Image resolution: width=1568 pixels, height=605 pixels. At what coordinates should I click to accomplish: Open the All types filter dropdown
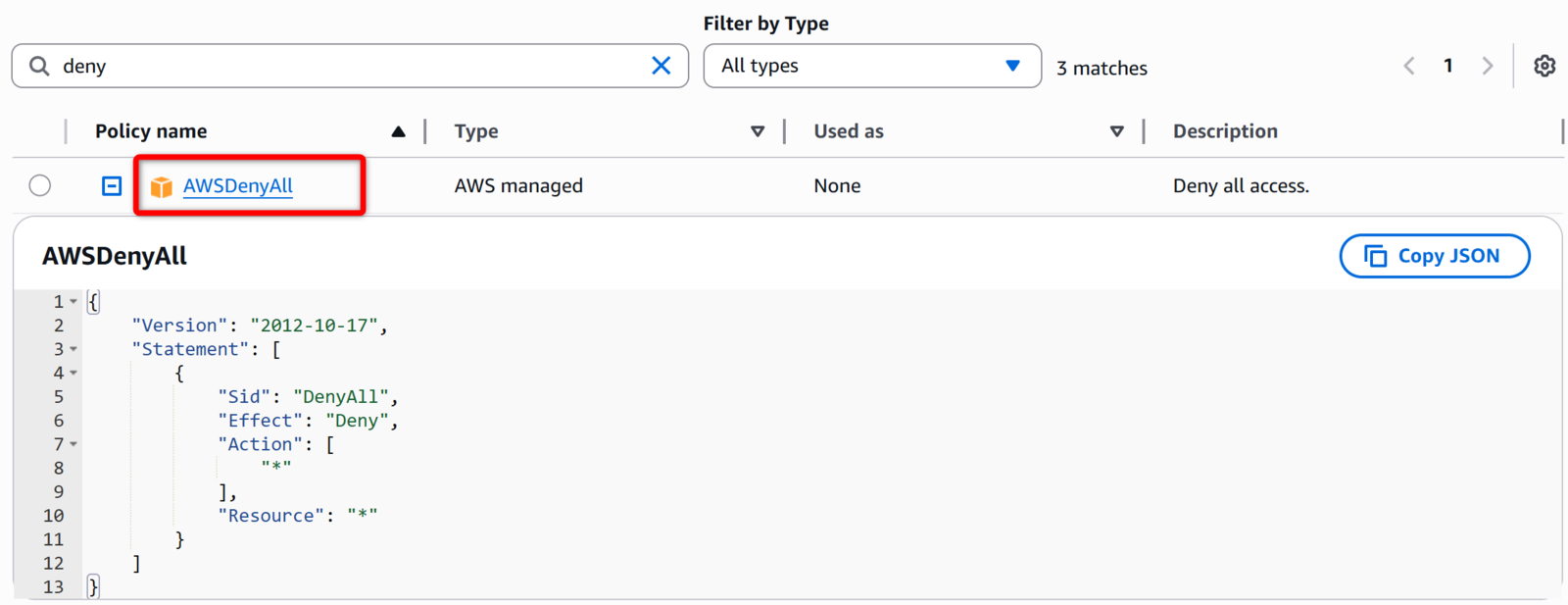click(x=872, y=66)
